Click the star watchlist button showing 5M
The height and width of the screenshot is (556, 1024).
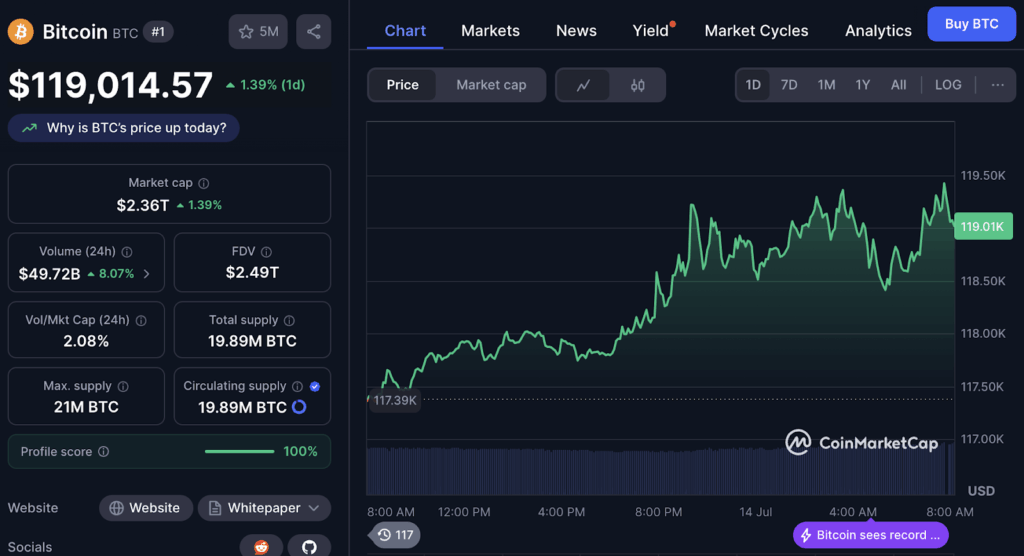click(258, 32)
